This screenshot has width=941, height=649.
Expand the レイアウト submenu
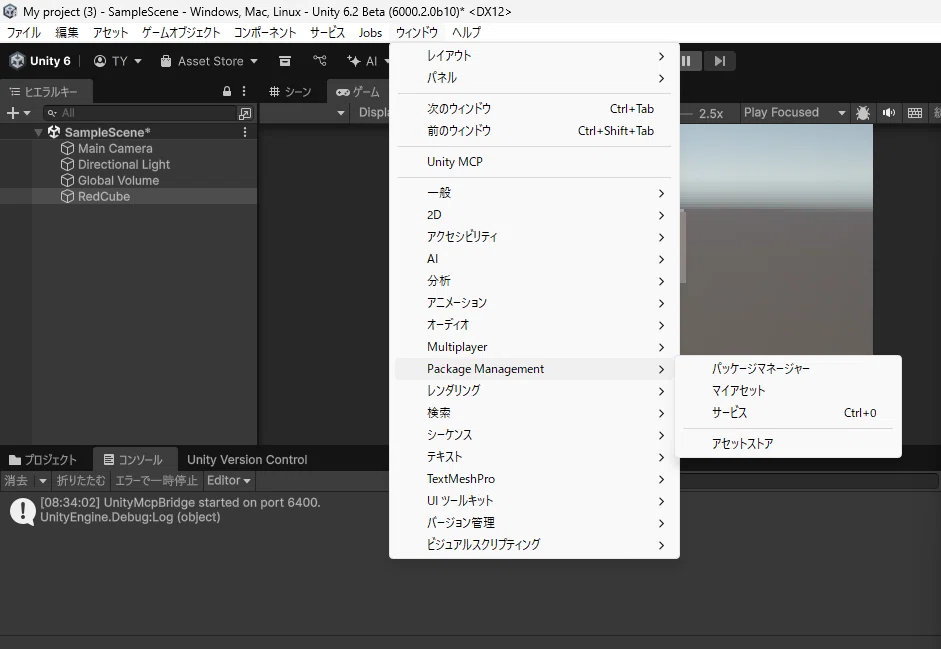[x=534, y=56]
